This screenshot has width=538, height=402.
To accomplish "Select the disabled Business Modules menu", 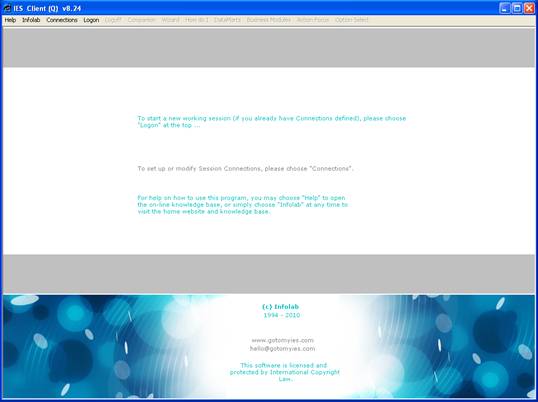I will (268, 20).
